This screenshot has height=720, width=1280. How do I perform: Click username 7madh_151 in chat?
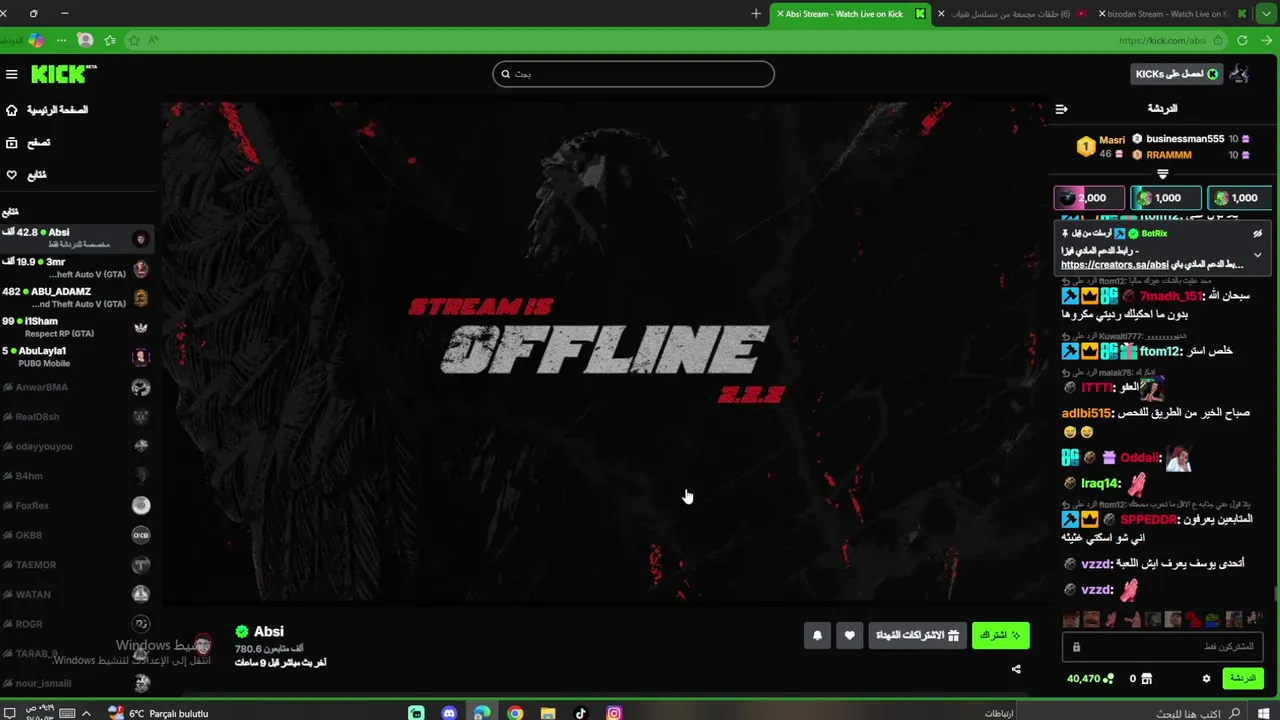pos(1170,296)
